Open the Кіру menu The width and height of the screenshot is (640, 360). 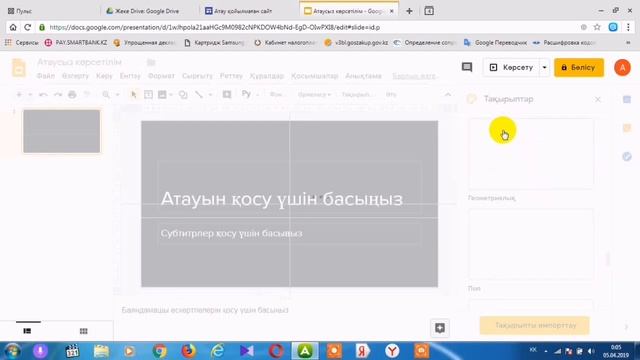[104, 76]
